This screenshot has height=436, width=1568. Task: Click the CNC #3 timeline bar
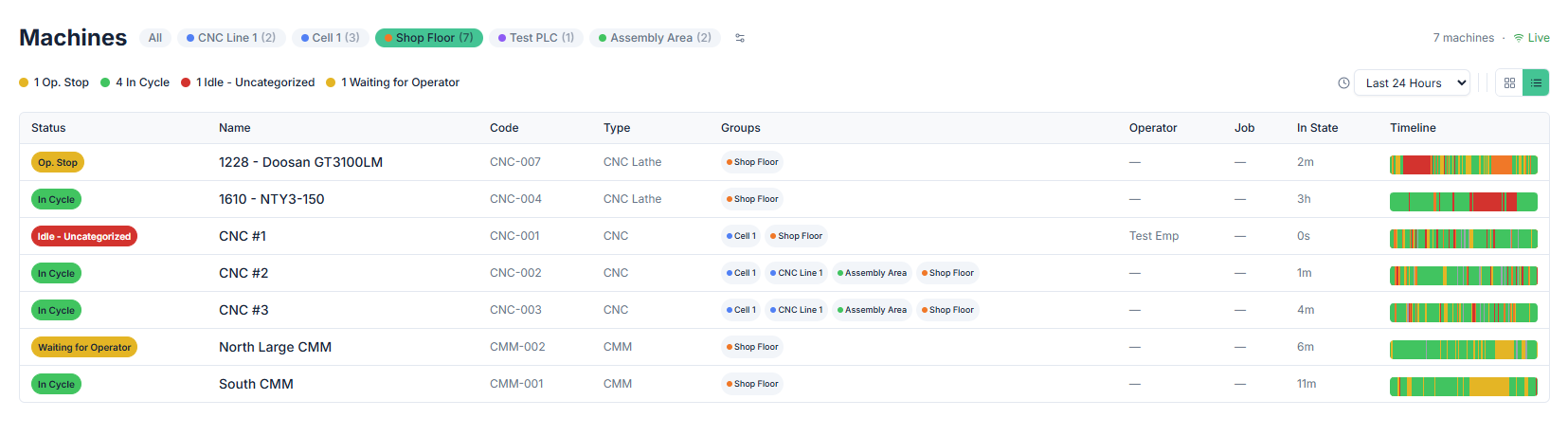point(1464,312)
